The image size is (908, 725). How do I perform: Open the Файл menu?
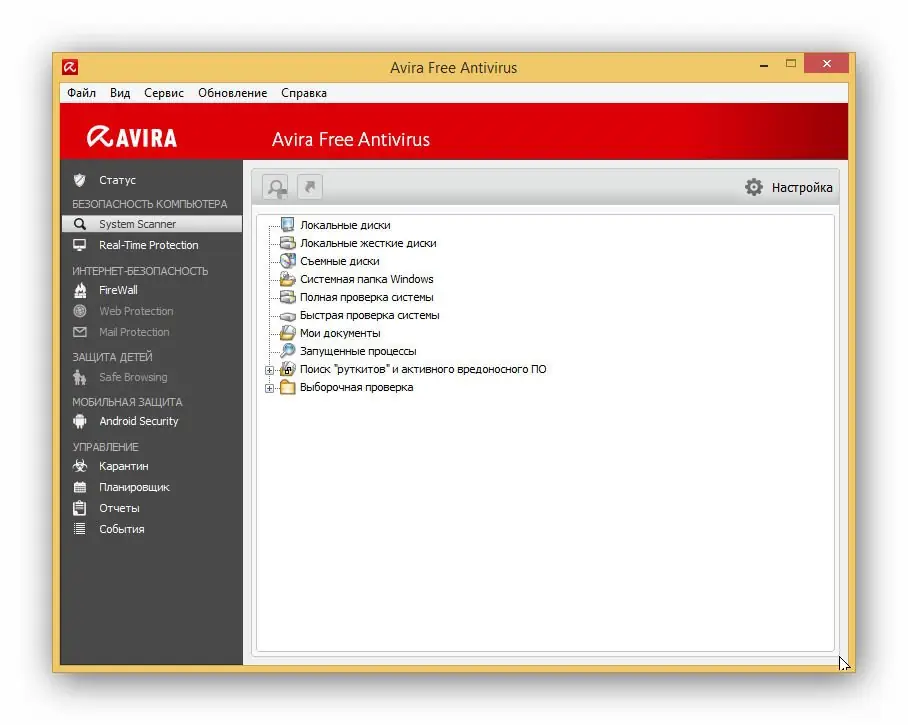pos(81,93)
